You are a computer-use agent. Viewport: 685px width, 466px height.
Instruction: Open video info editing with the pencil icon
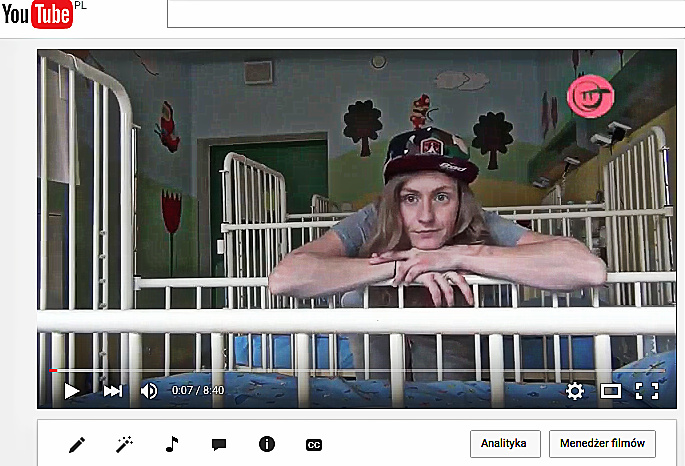pos(77,444)
